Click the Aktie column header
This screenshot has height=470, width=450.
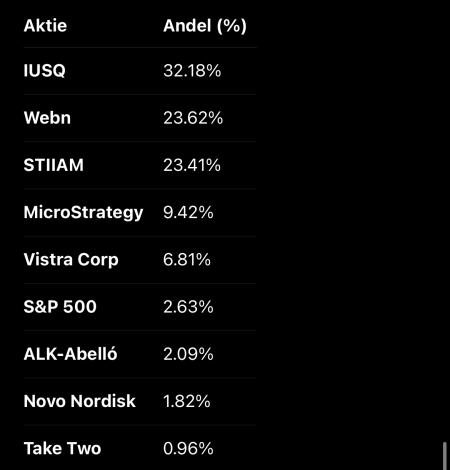pyautogui.click(x=45, y=26)
